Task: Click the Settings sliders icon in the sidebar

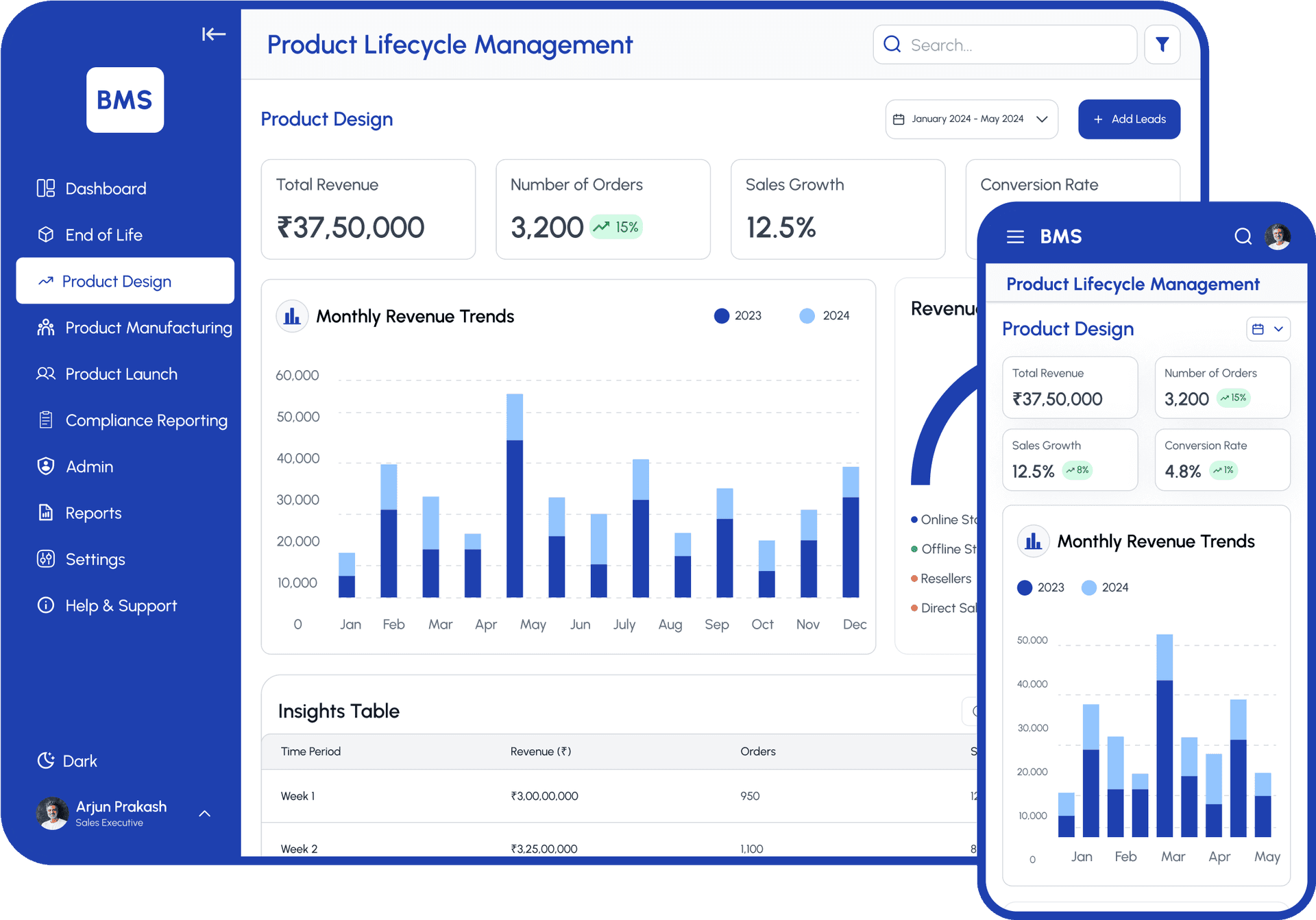Action: (45, 559)
